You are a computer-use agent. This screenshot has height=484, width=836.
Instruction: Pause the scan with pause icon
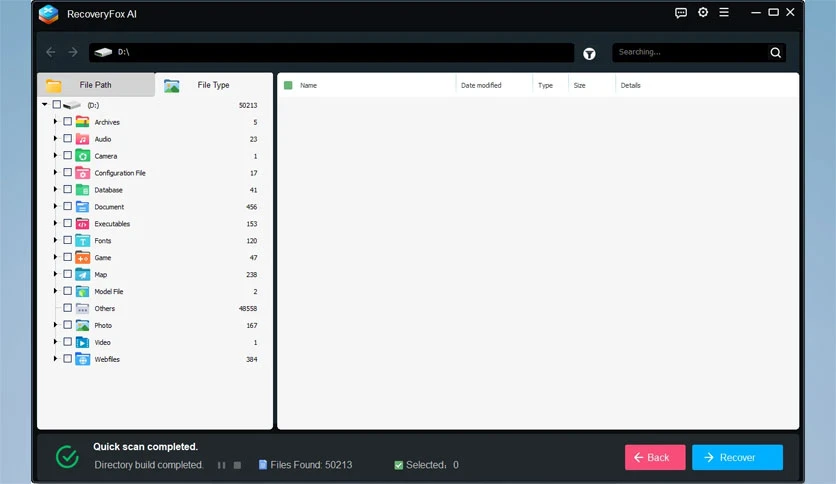221,465
